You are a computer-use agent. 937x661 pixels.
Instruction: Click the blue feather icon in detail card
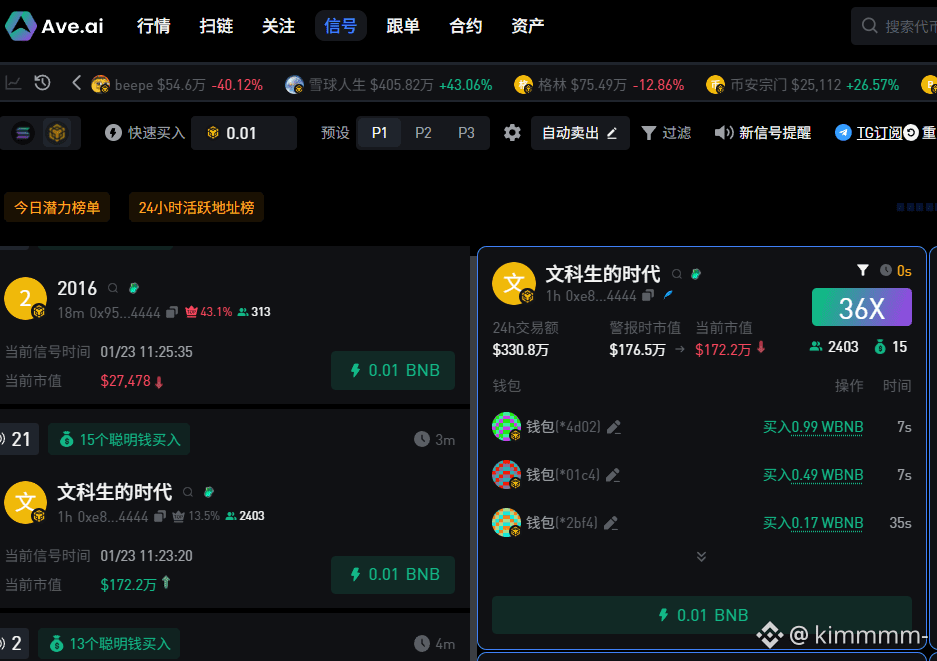click(668, 294)
